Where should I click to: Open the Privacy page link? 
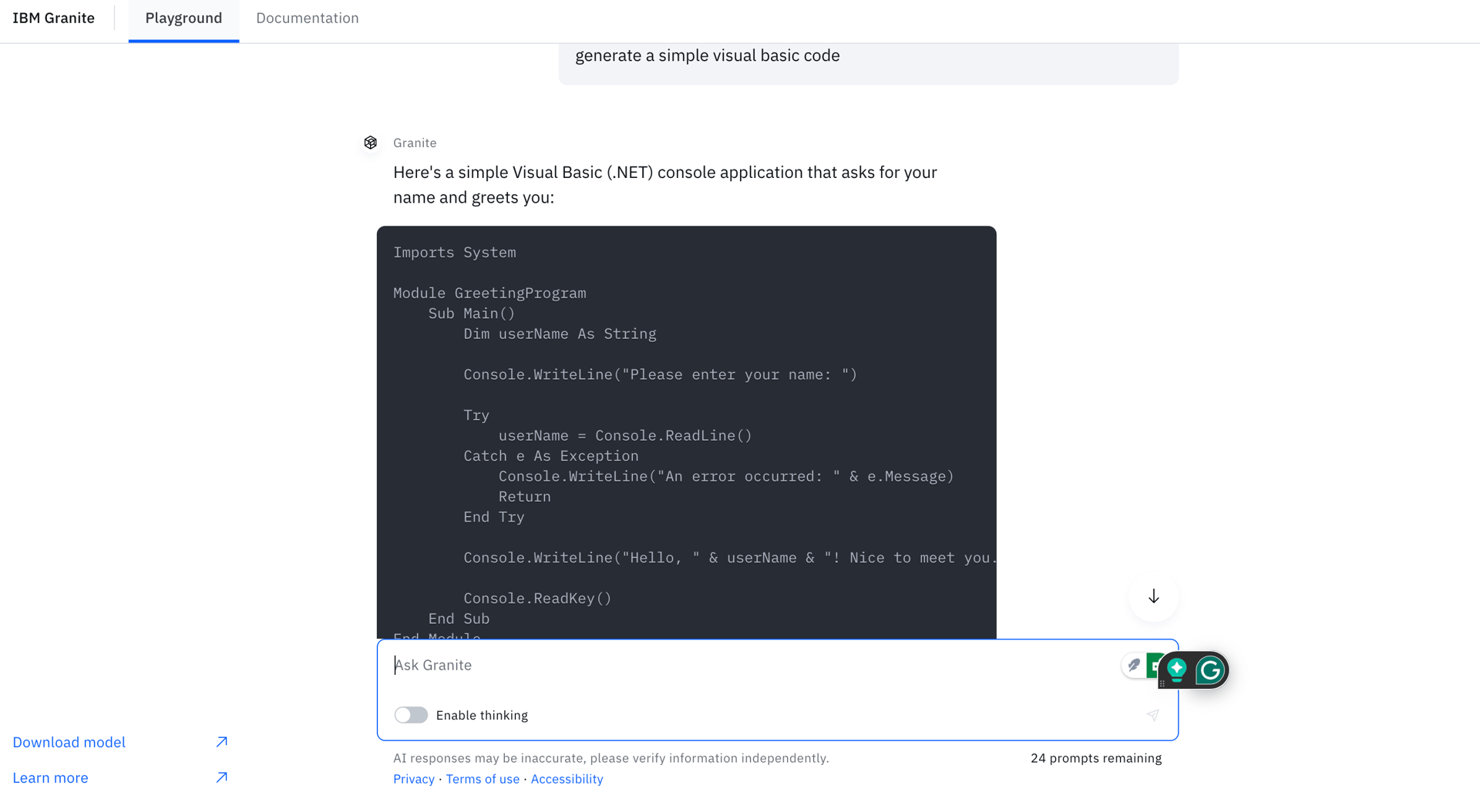tap(413, 779)
